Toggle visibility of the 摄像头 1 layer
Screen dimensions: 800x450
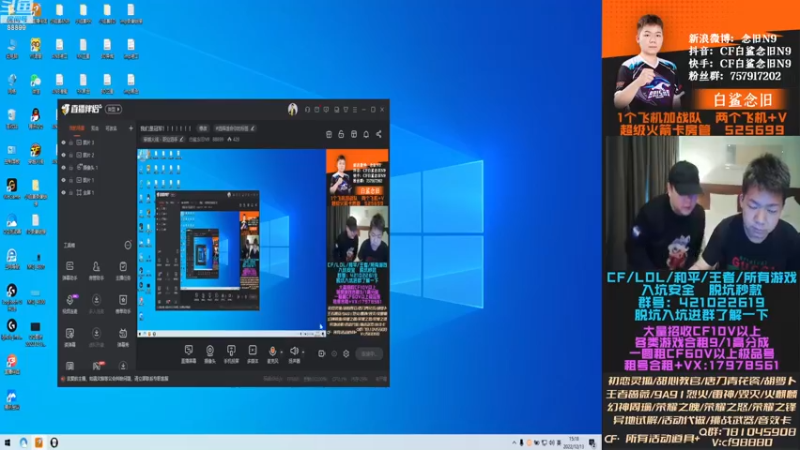coord(63,167)
